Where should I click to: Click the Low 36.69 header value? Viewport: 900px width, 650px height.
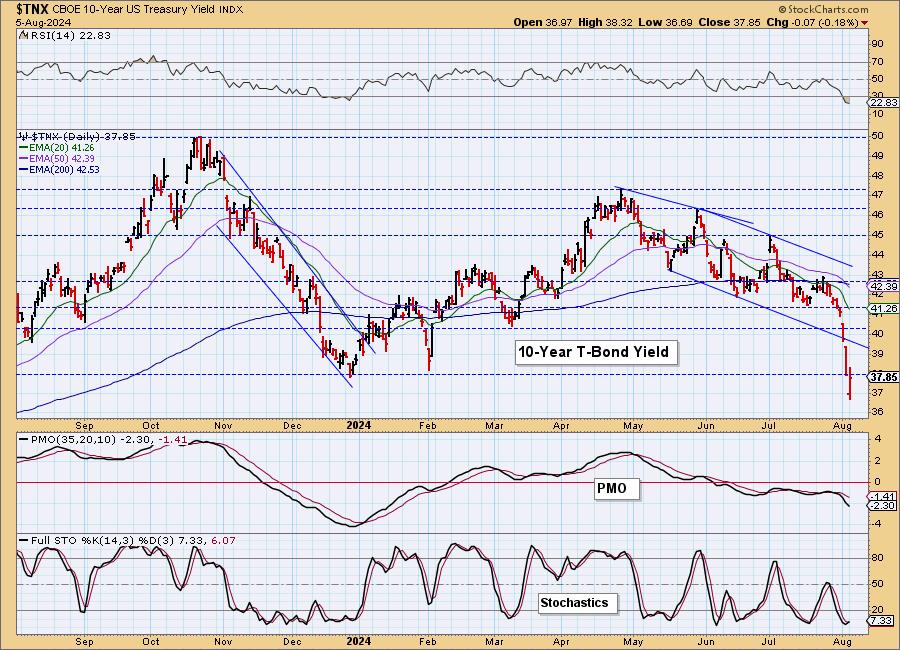(x=665, y=22)
